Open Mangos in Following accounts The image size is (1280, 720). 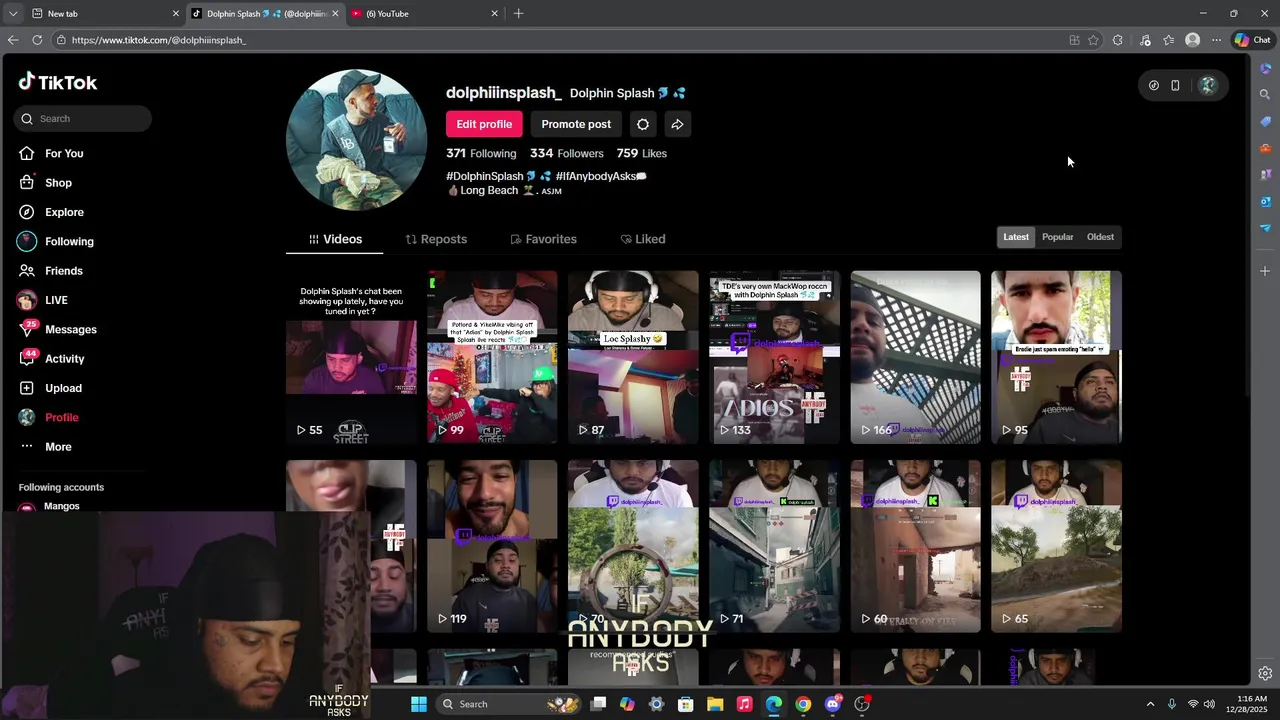[x=61, y=506]
